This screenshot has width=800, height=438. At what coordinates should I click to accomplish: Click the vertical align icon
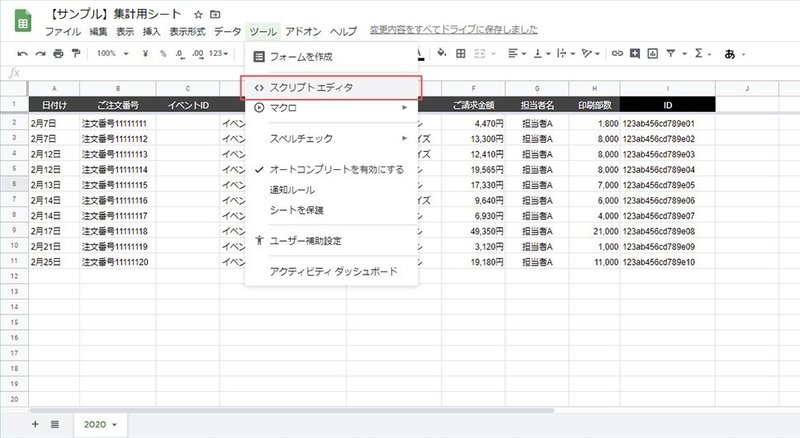tap(537, 53)
